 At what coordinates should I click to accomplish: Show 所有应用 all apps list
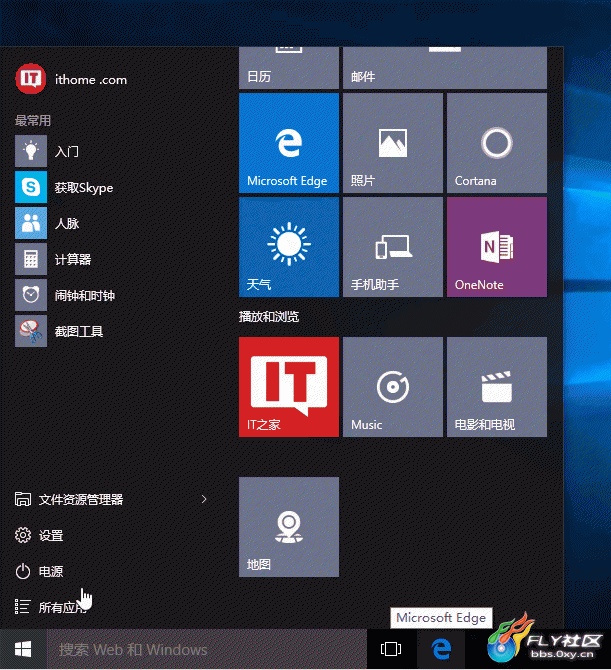click(x=51, y=607)
